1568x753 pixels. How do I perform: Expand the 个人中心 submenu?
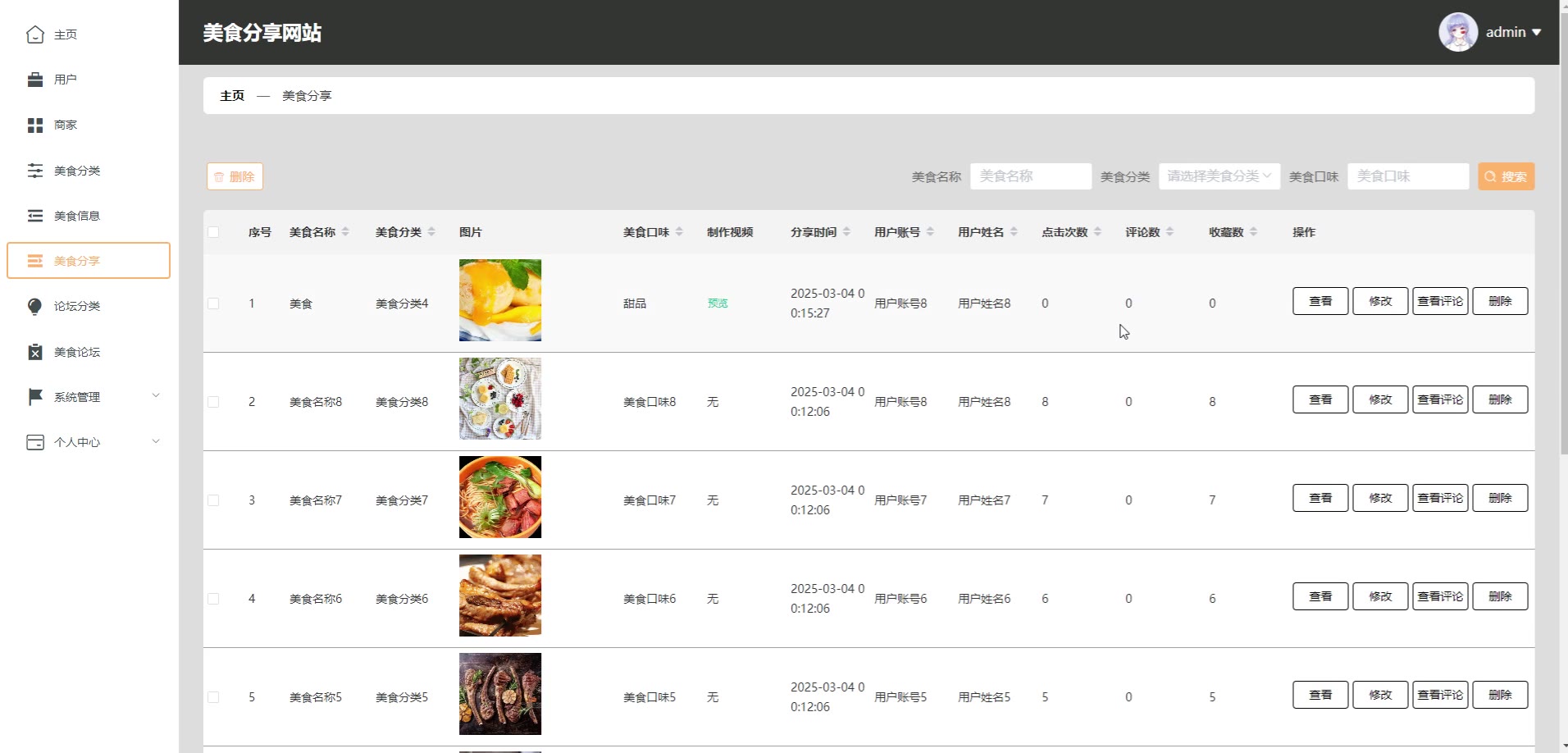[x=89, y=442]
